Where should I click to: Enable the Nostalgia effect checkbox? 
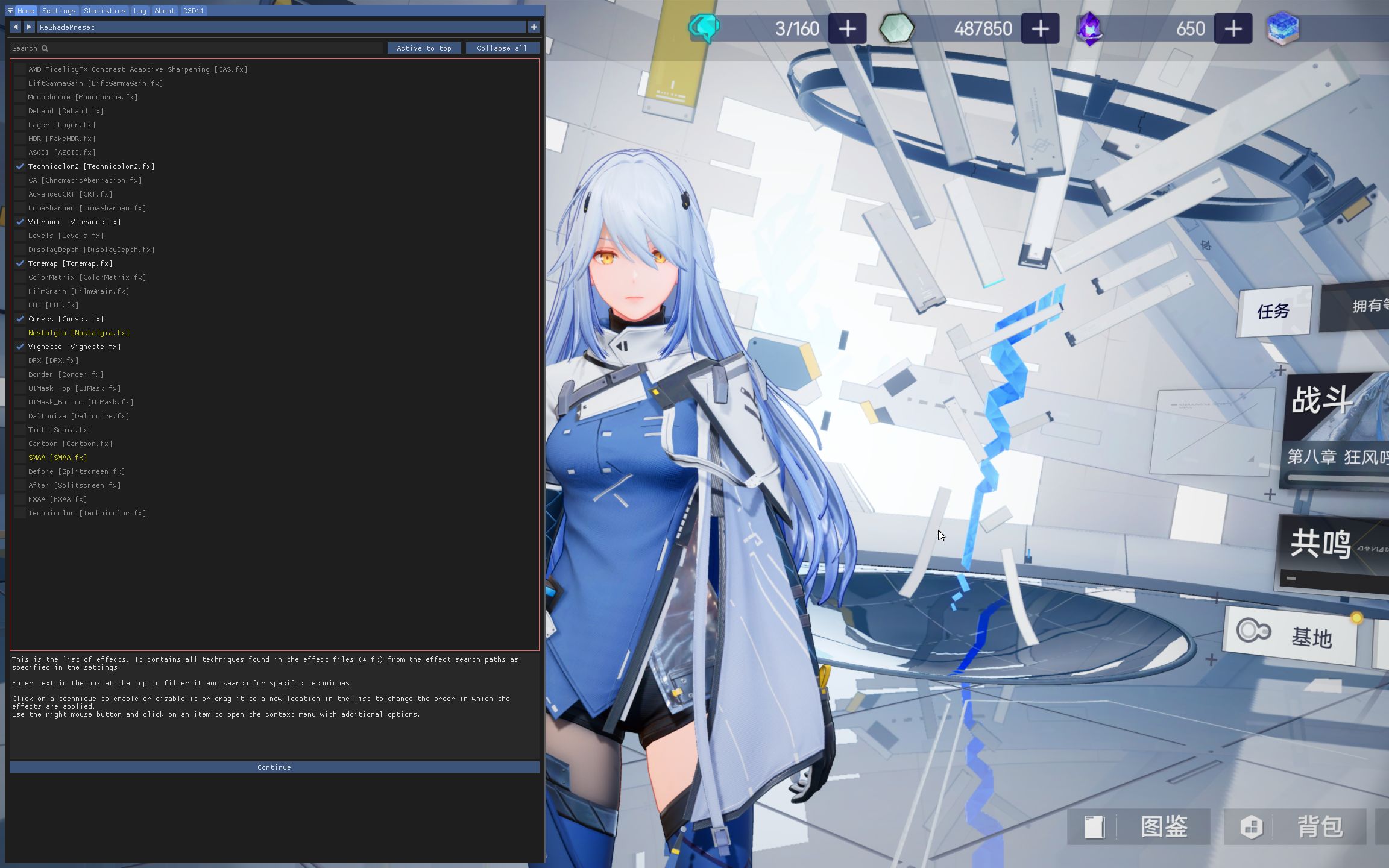point(20,333)
